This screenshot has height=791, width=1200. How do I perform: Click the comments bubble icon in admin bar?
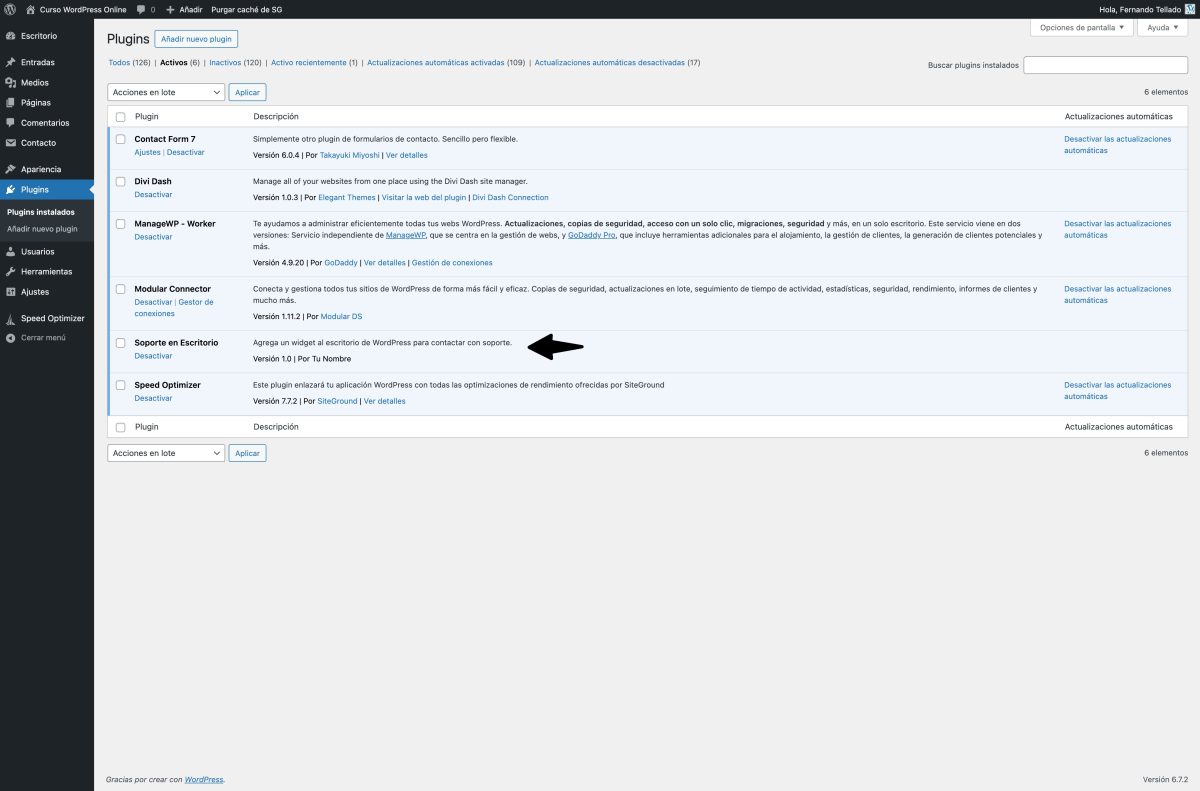[x=141, y=9]
